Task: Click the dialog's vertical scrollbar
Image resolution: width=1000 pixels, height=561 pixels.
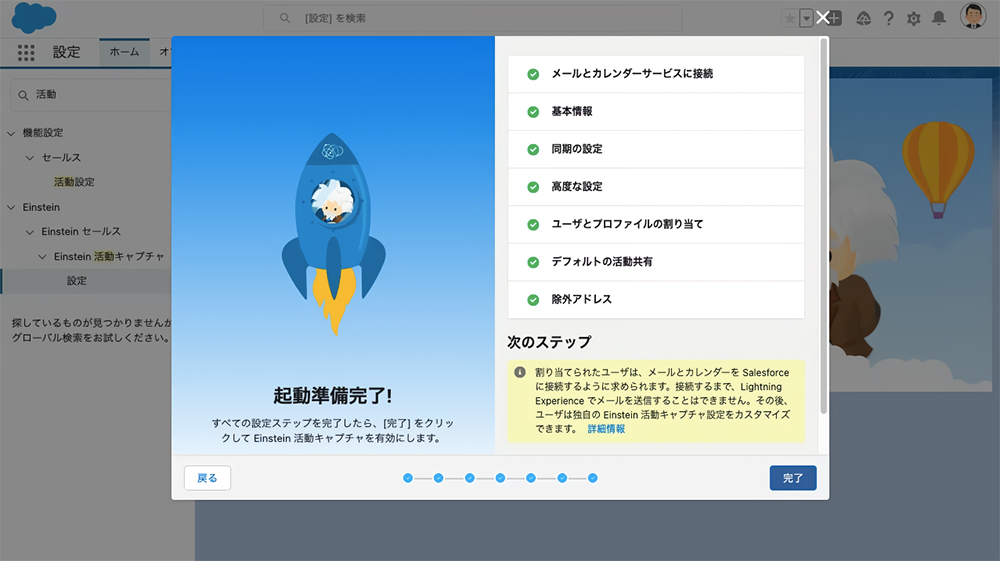Action: click(x=823, y=226)
